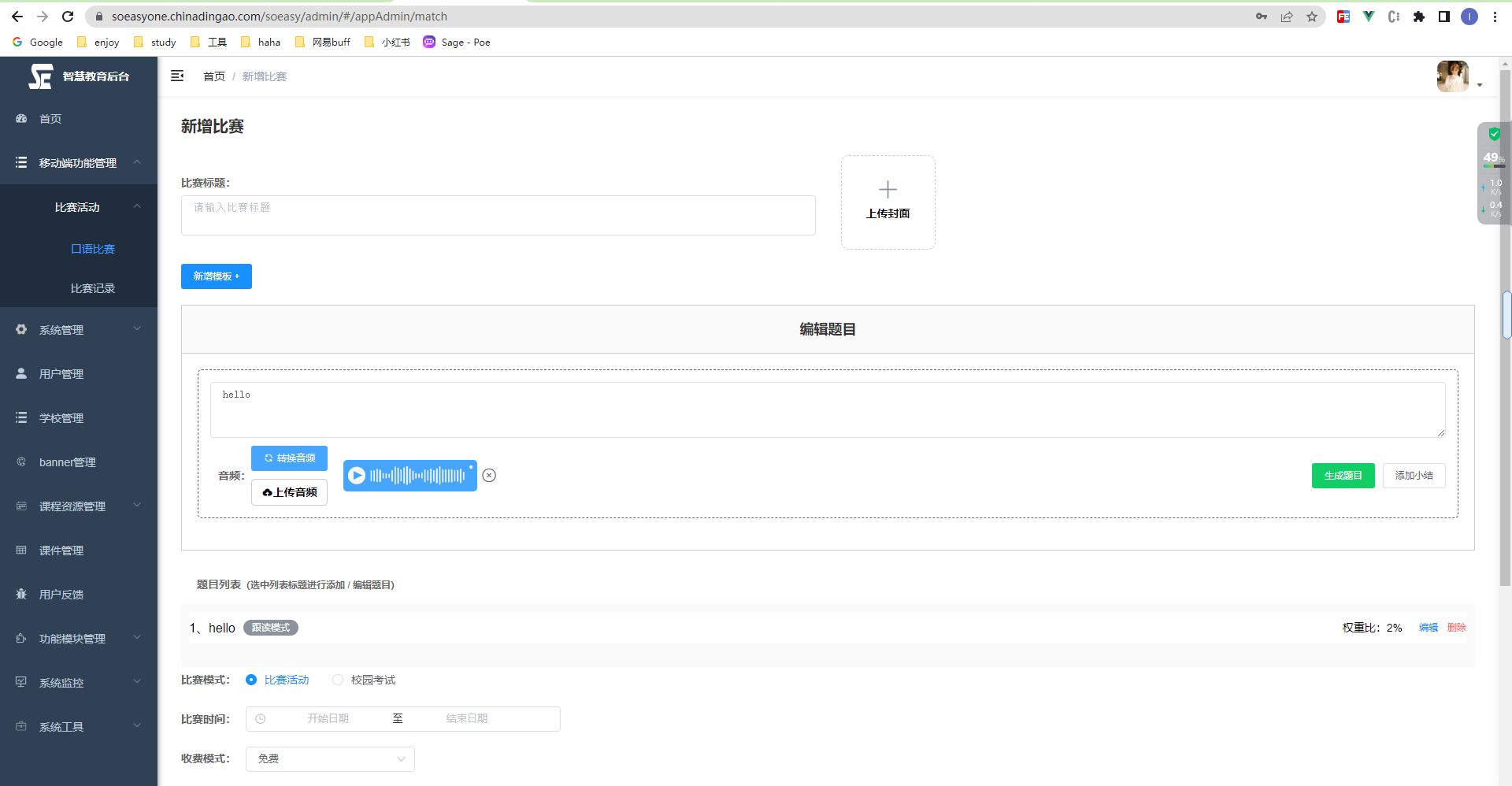Viewport: 1512px width, 786px height.
Task: Expand the 系统监控 menu chevron
Action: 137,682
